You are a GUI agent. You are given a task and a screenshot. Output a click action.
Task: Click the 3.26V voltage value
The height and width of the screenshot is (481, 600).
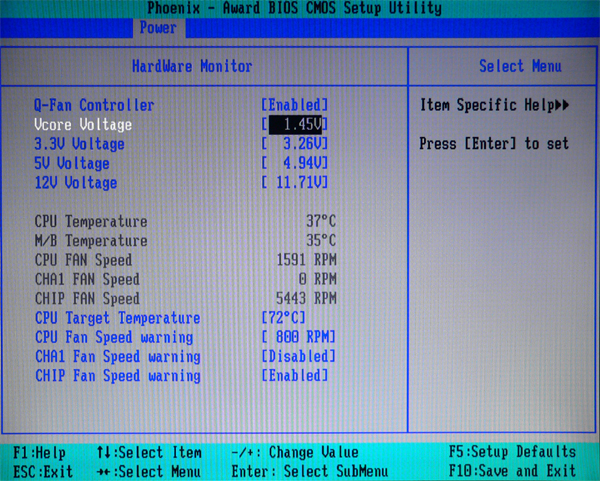pos(295,144)
